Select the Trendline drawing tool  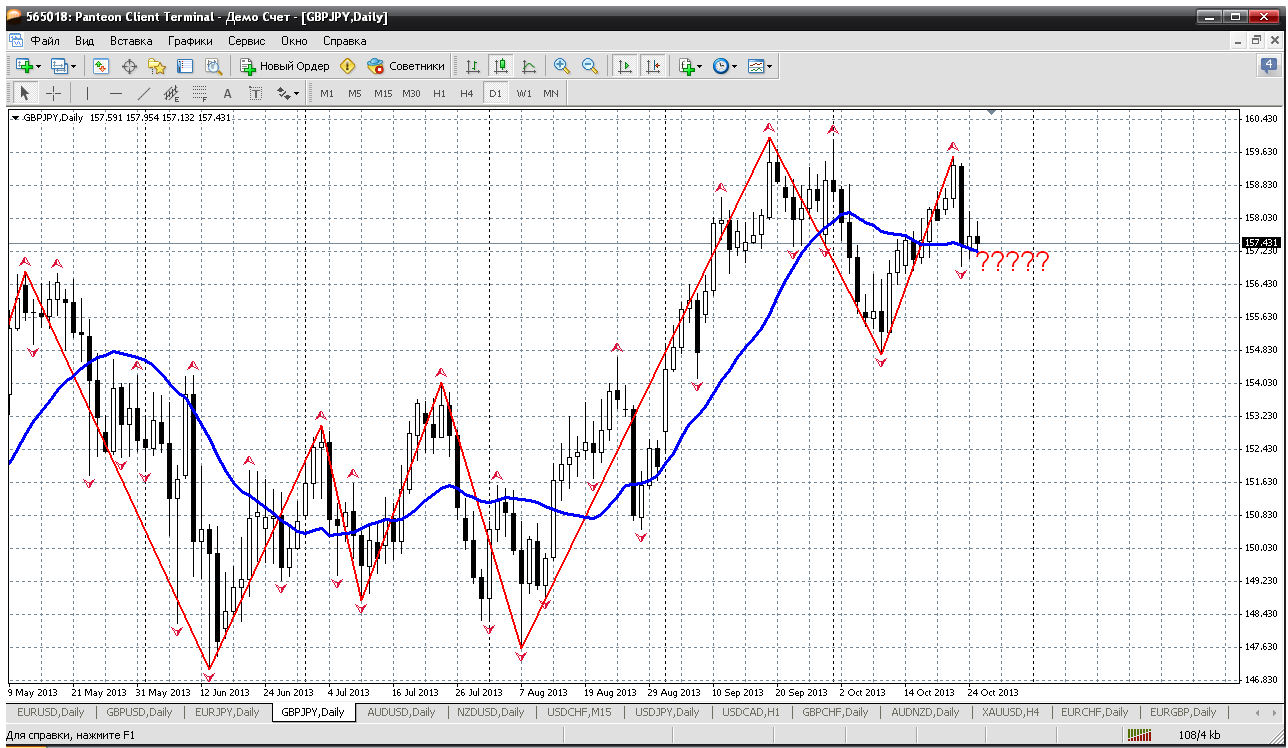144,93
